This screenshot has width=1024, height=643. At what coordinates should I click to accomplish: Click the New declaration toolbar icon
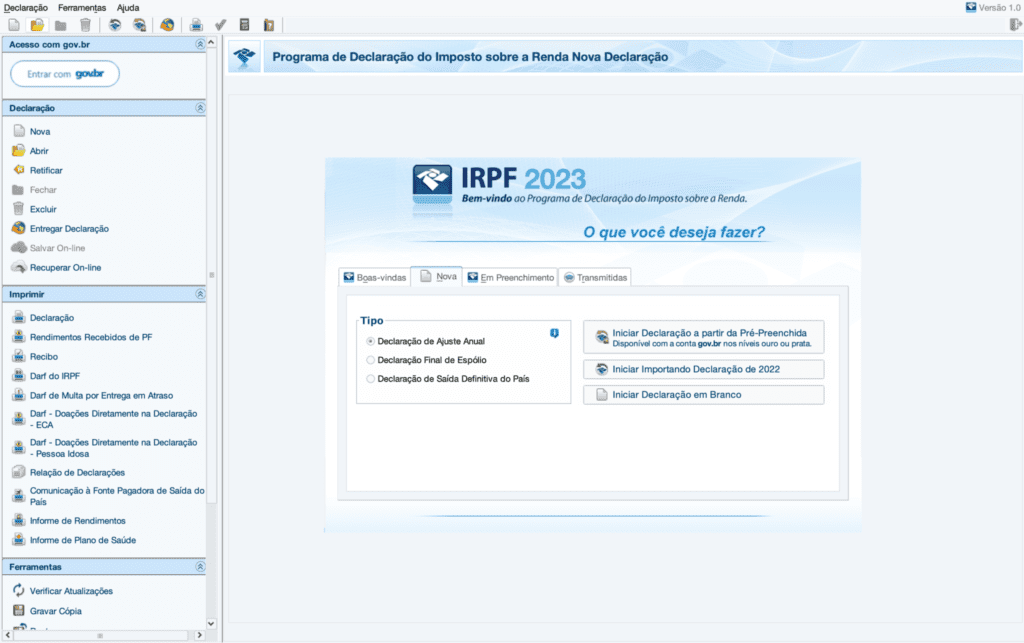(x=14, y=25)
